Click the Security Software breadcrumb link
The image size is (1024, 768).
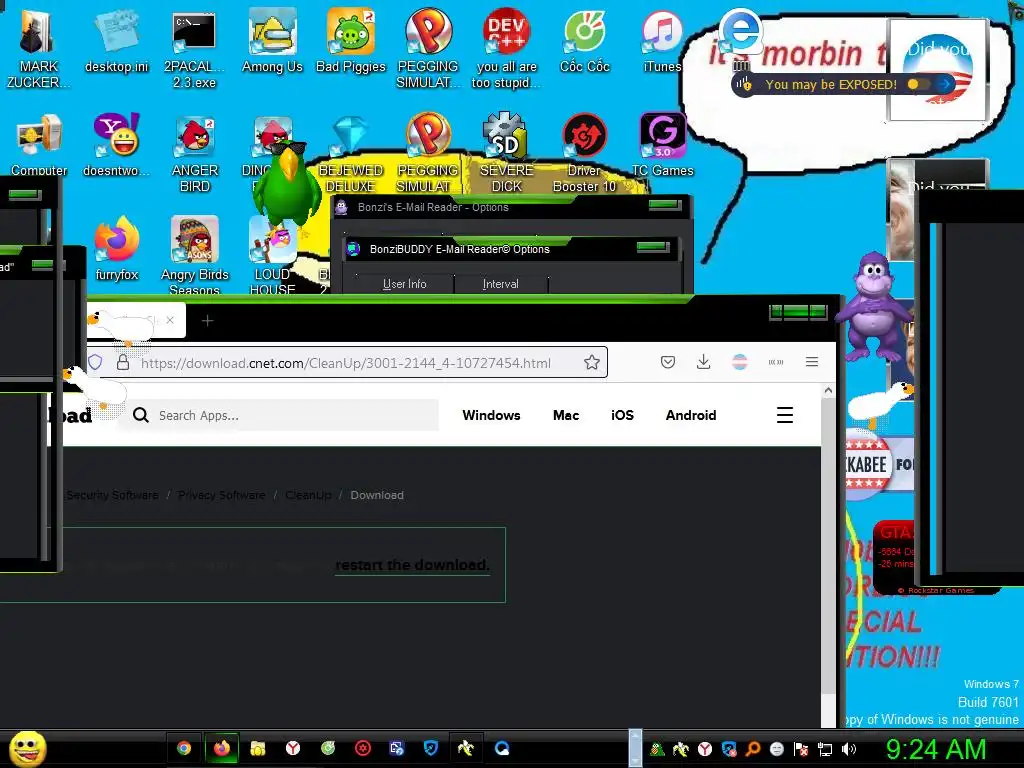click(112, 495)
